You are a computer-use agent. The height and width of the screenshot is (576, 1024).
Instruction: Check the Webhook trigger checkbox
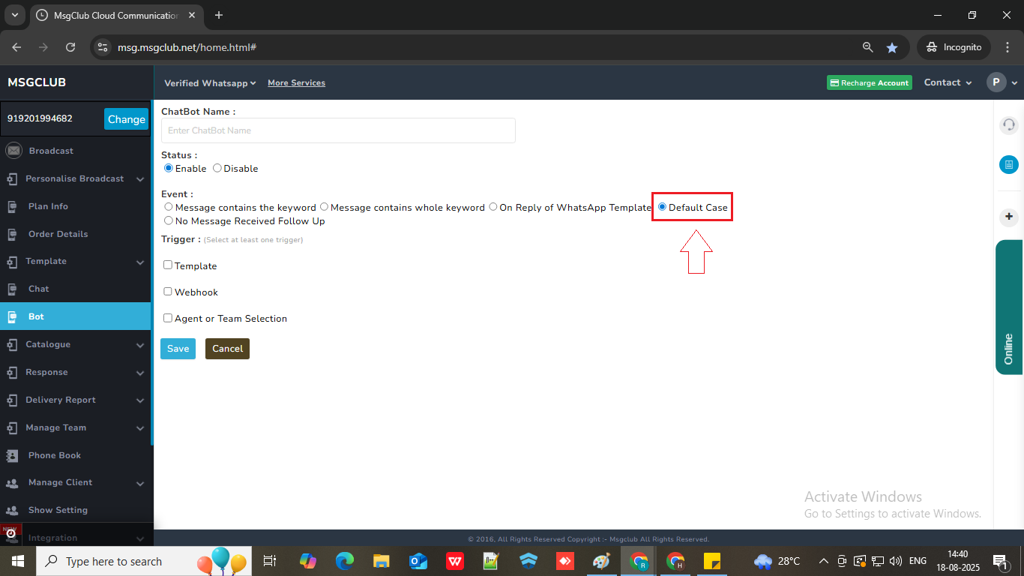pyautogui.click(x=168, y=291)
